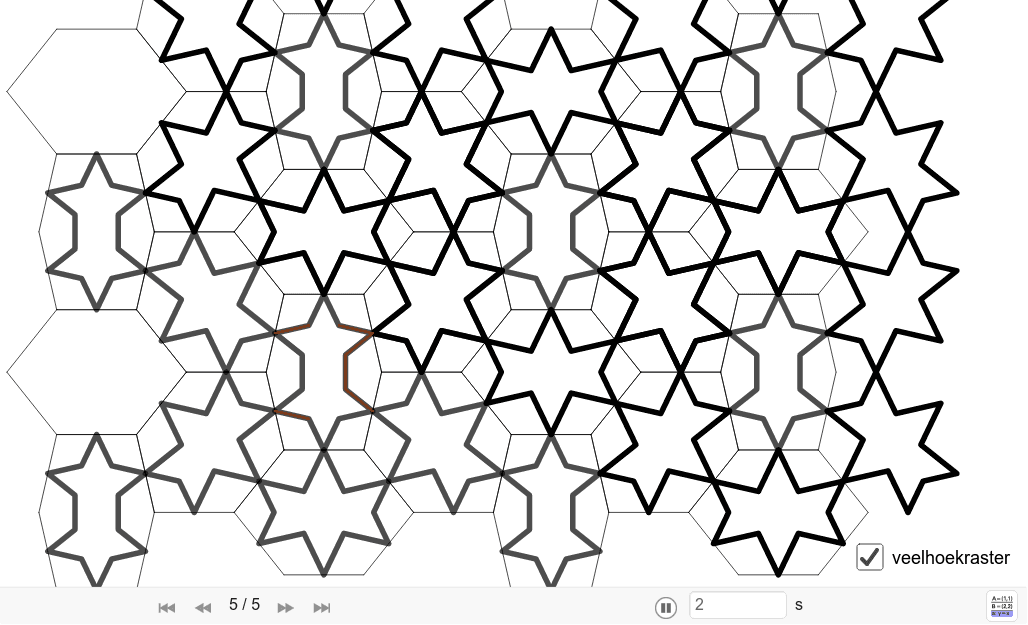The height and width of the screenshot is (625, 1028).
Task: Click the 5/5 step counter label
Action: [243, 604]
